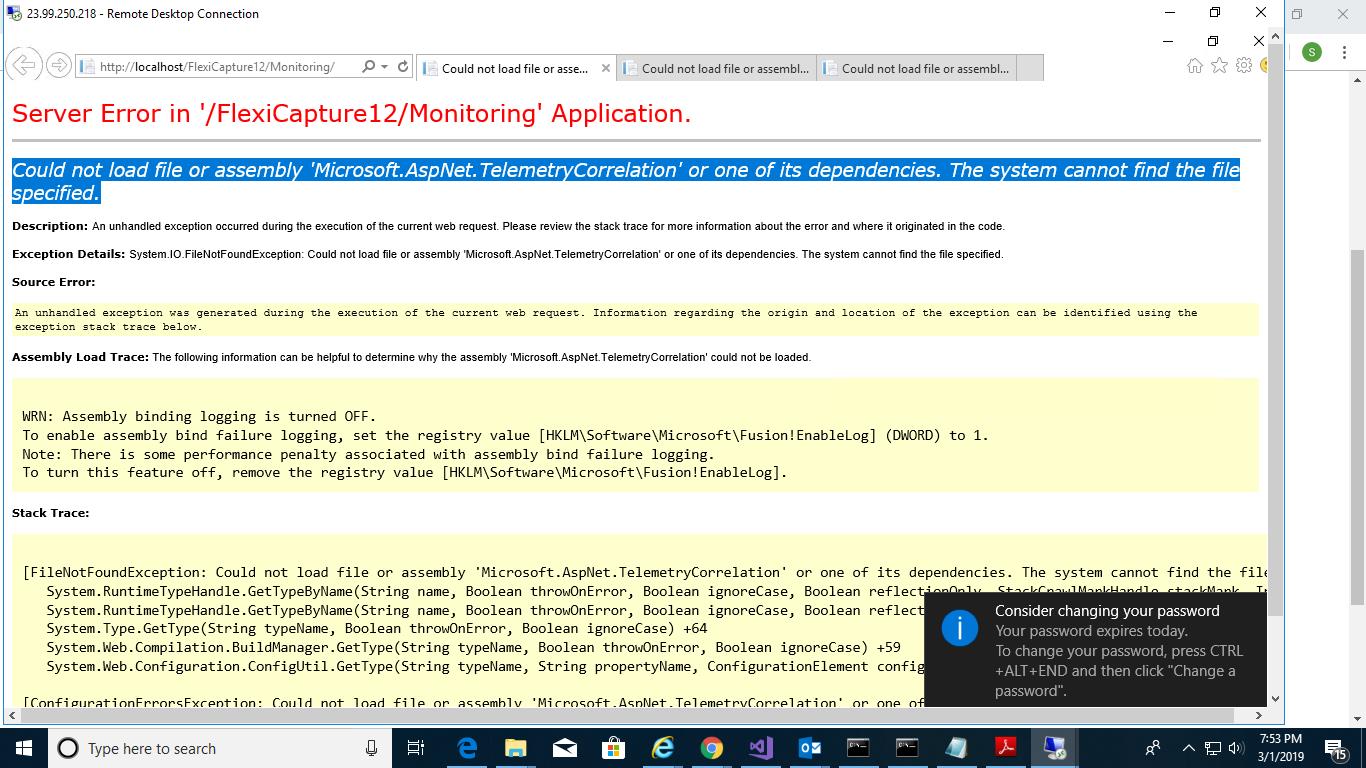Screen dimensions: 1366x768
Task: Show hidden tray icons chevron
Action: pos(1189,748)
